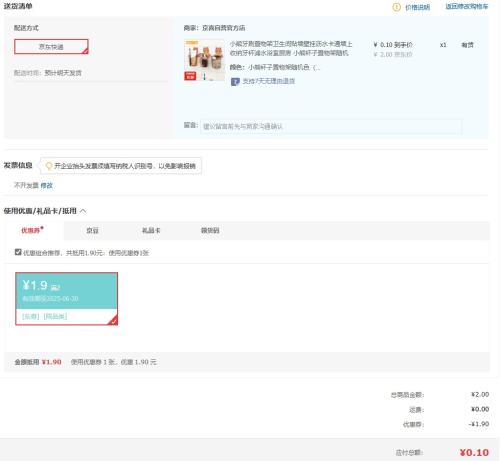Open the 礼品卡 tab
This screenshot has height=461, width=500.
[x=151, y=230]
